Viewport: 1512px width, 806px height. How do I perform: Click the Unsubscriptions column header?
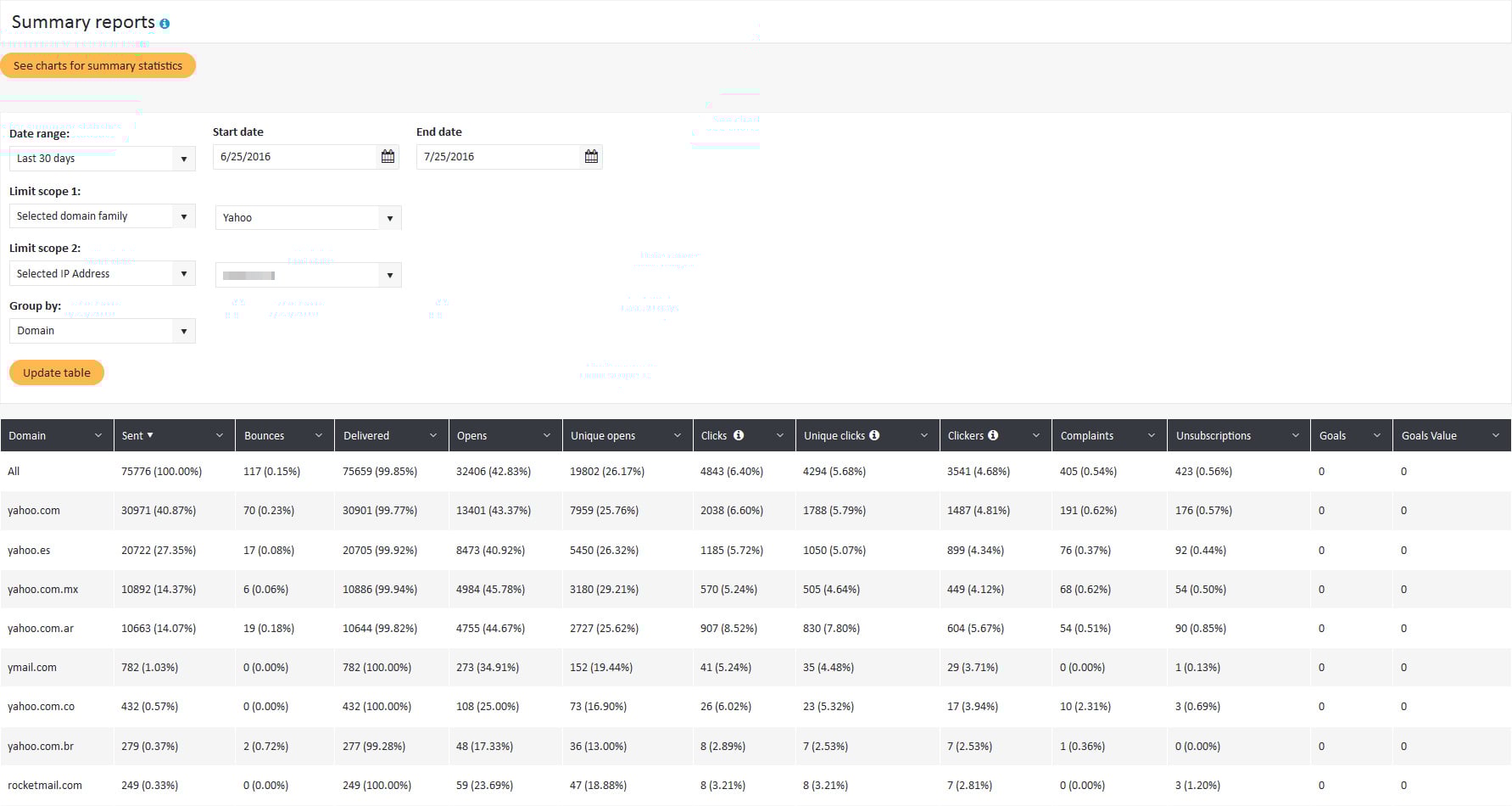[x=1214, y=435]
